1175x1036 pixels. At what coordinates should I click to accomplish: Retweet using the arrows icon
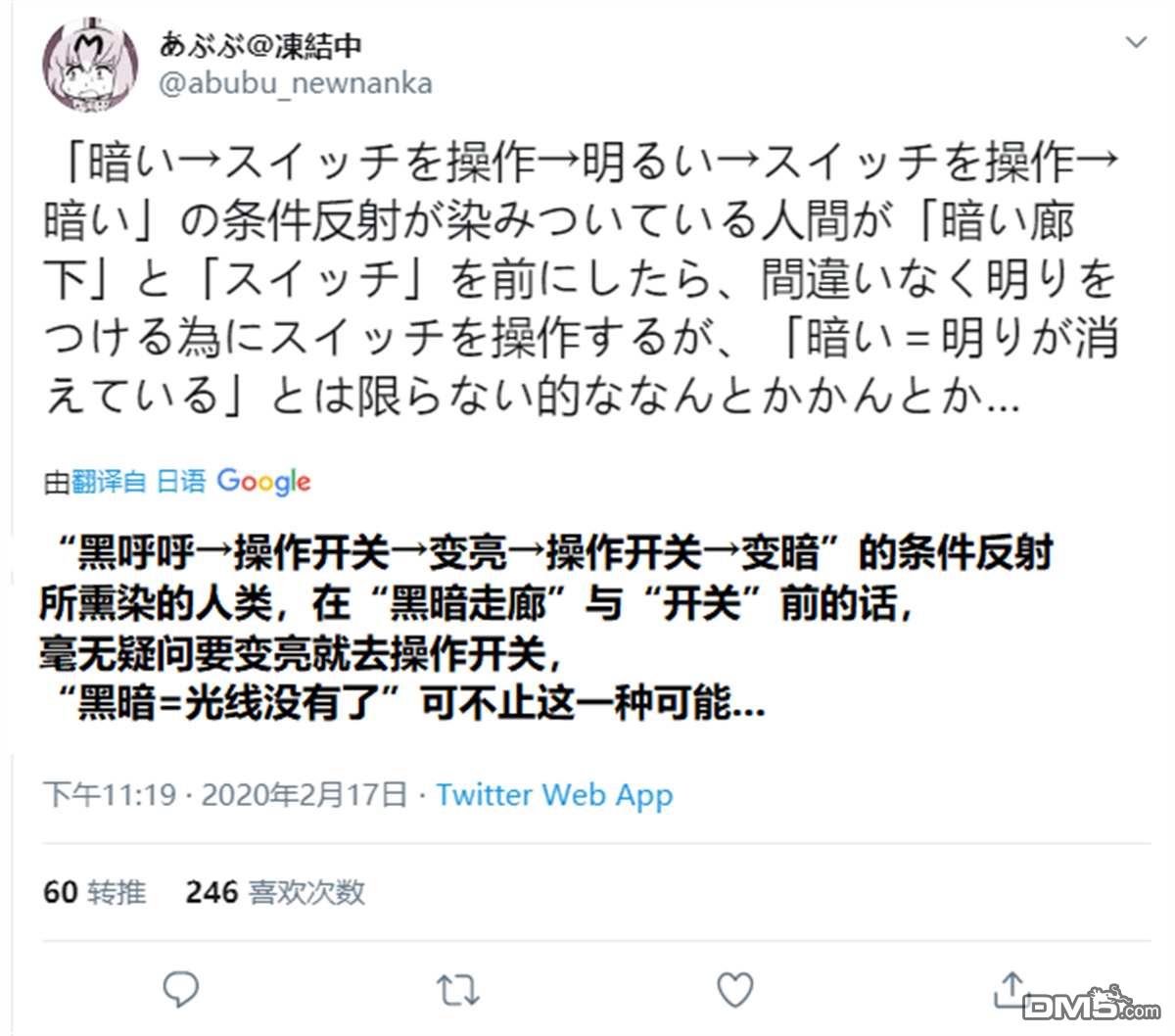[x=457, y=991]
